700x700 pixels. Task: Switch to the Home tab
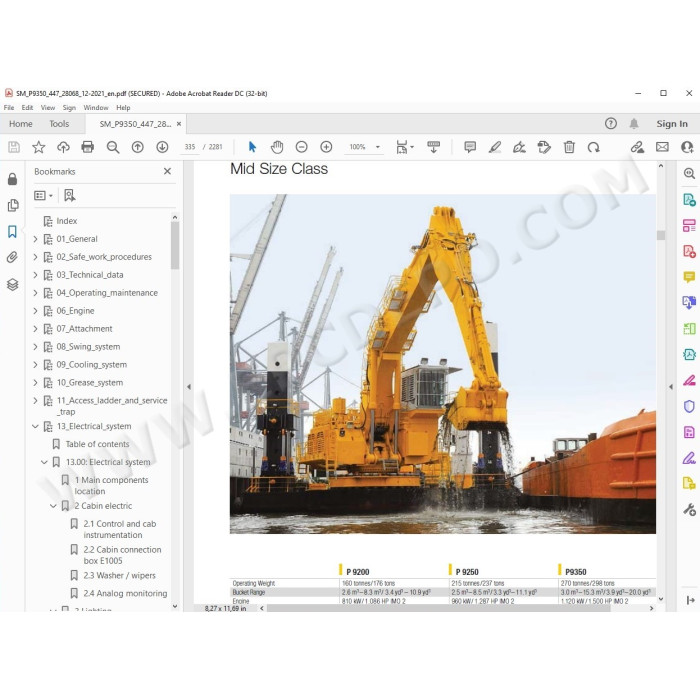(21, 124)
